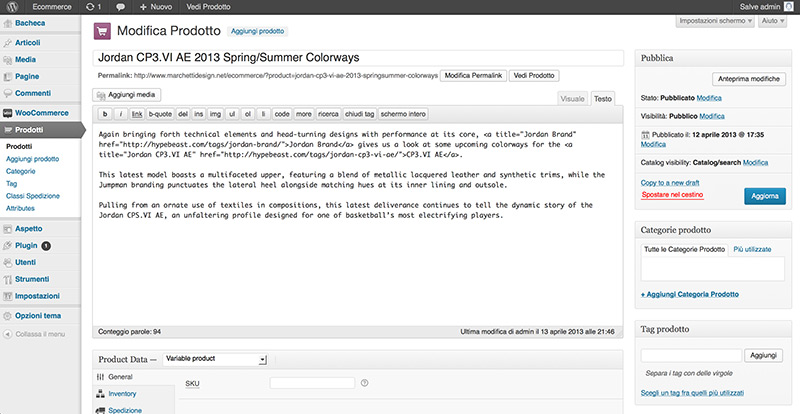
Task: Collapse the sidebar with Collassa il menu
Action: [40, 333]
